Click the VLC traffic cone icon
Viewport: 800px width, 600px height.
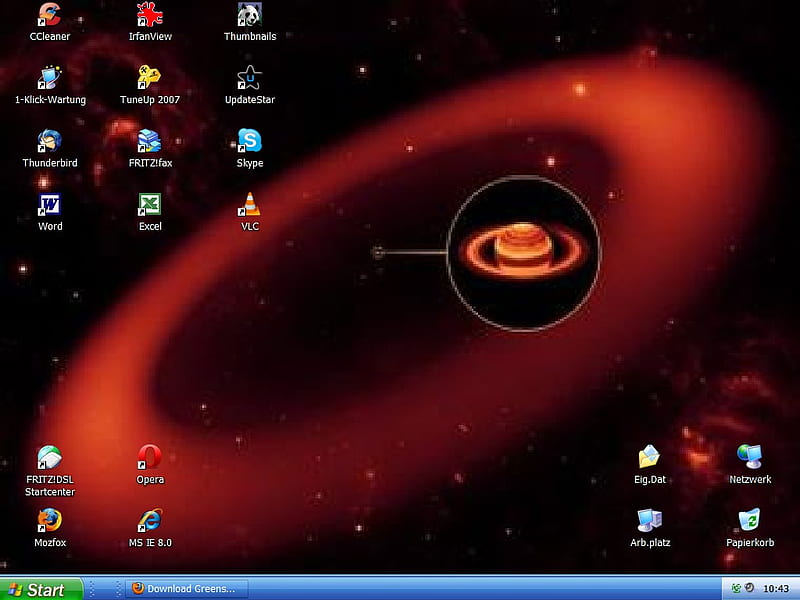point(250,205)
